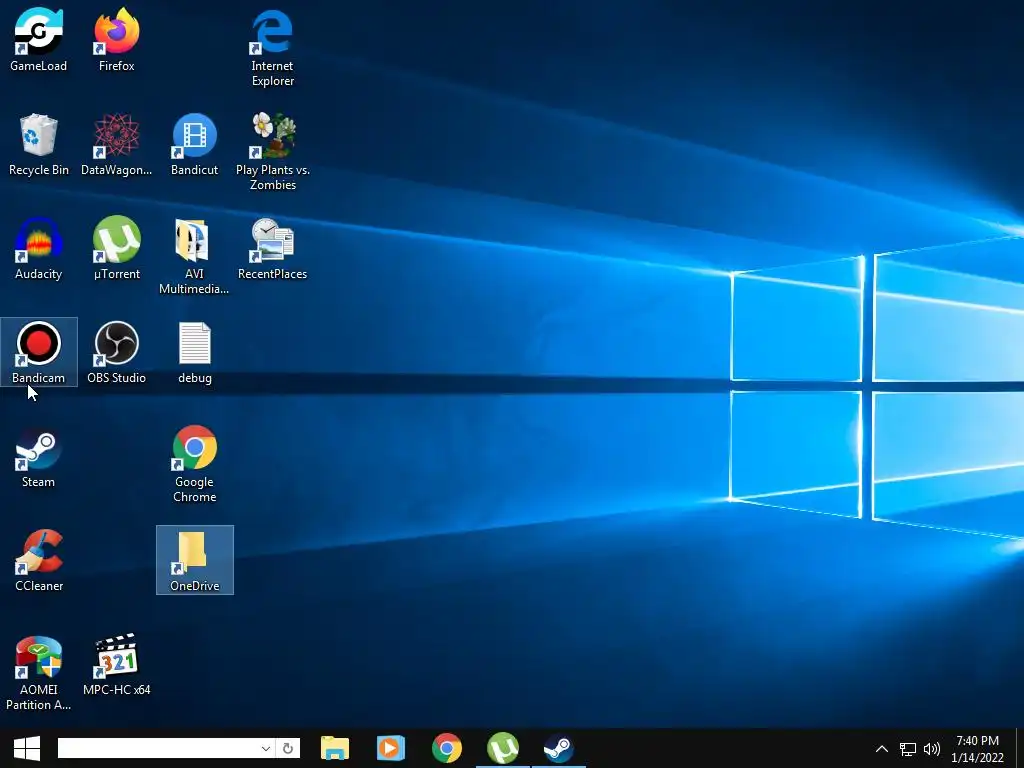Switch to µTorrent in the taskbar
The width and height of the screenshot is (1024, 768).
503,748
